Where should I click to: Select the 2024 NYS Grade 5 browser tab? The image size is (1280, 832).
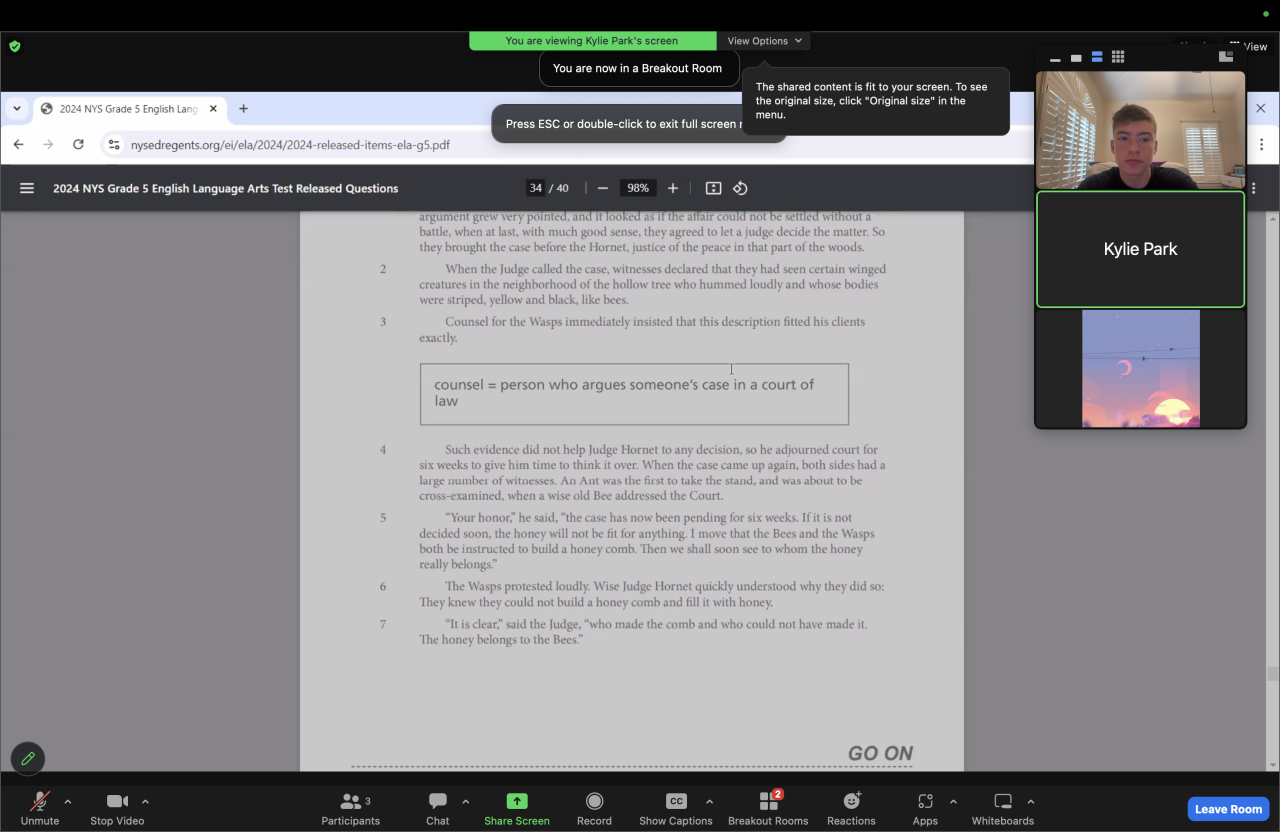[x=129, y=109]
